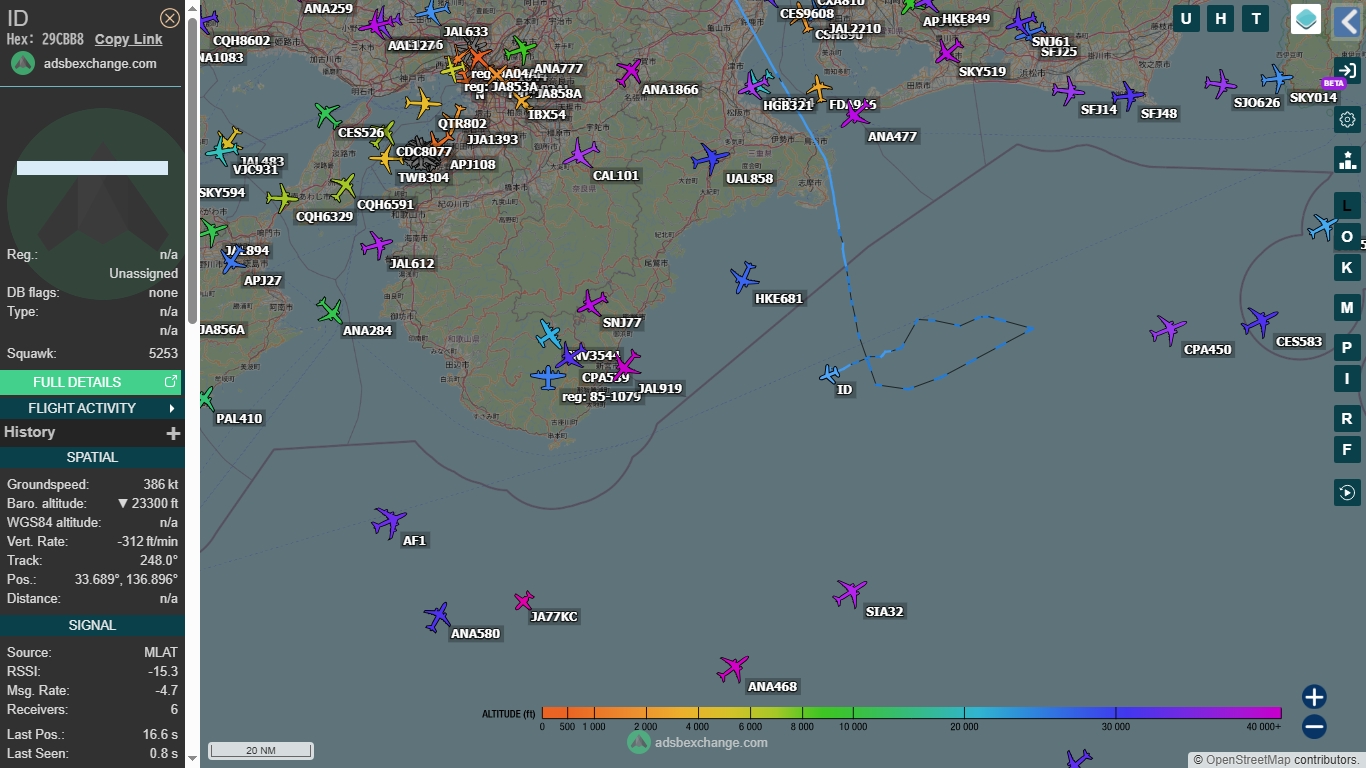Open the leaderboard podium icon

pos(1347,159)
